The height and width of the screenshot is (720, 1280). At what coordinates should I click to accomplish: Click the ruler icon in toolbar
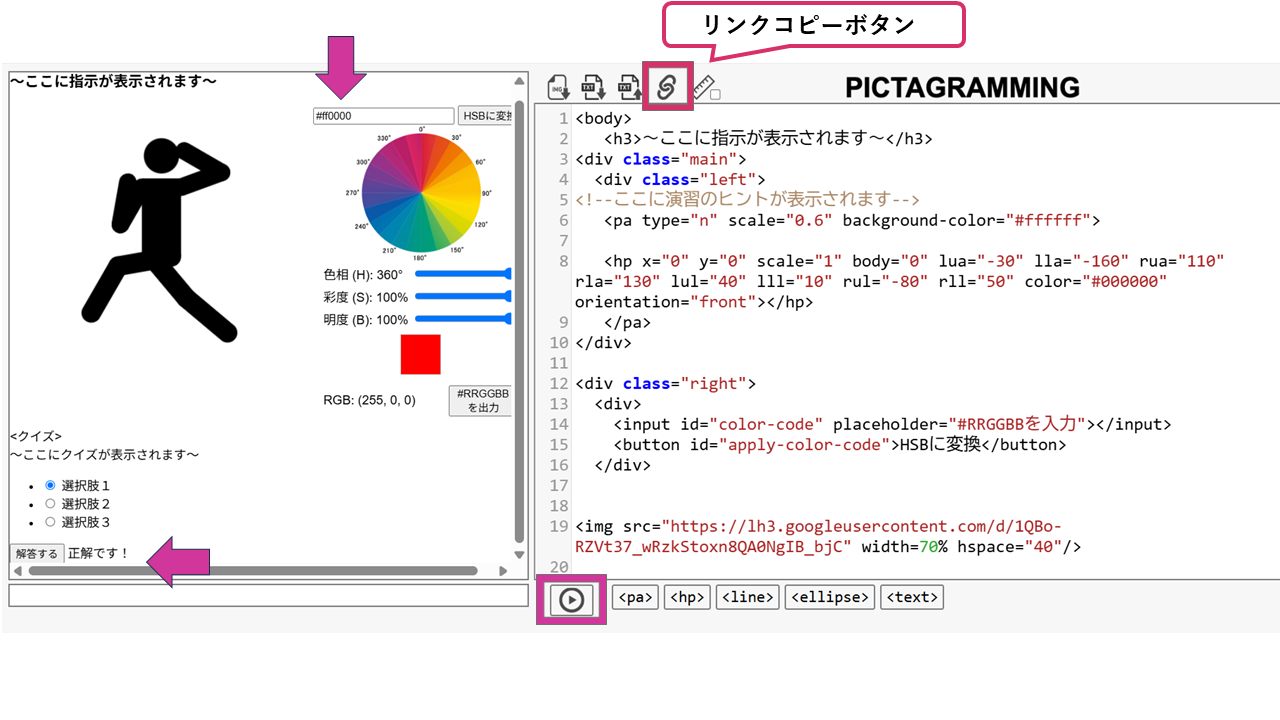coord(702,87)
